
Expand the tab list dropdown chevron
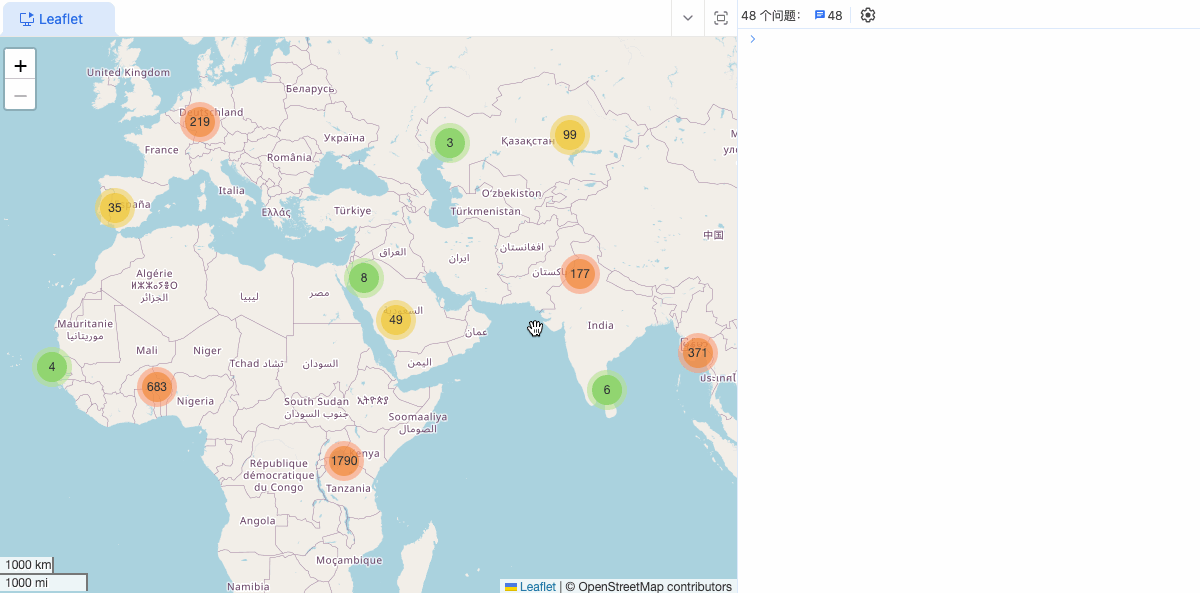coord(688,17)
